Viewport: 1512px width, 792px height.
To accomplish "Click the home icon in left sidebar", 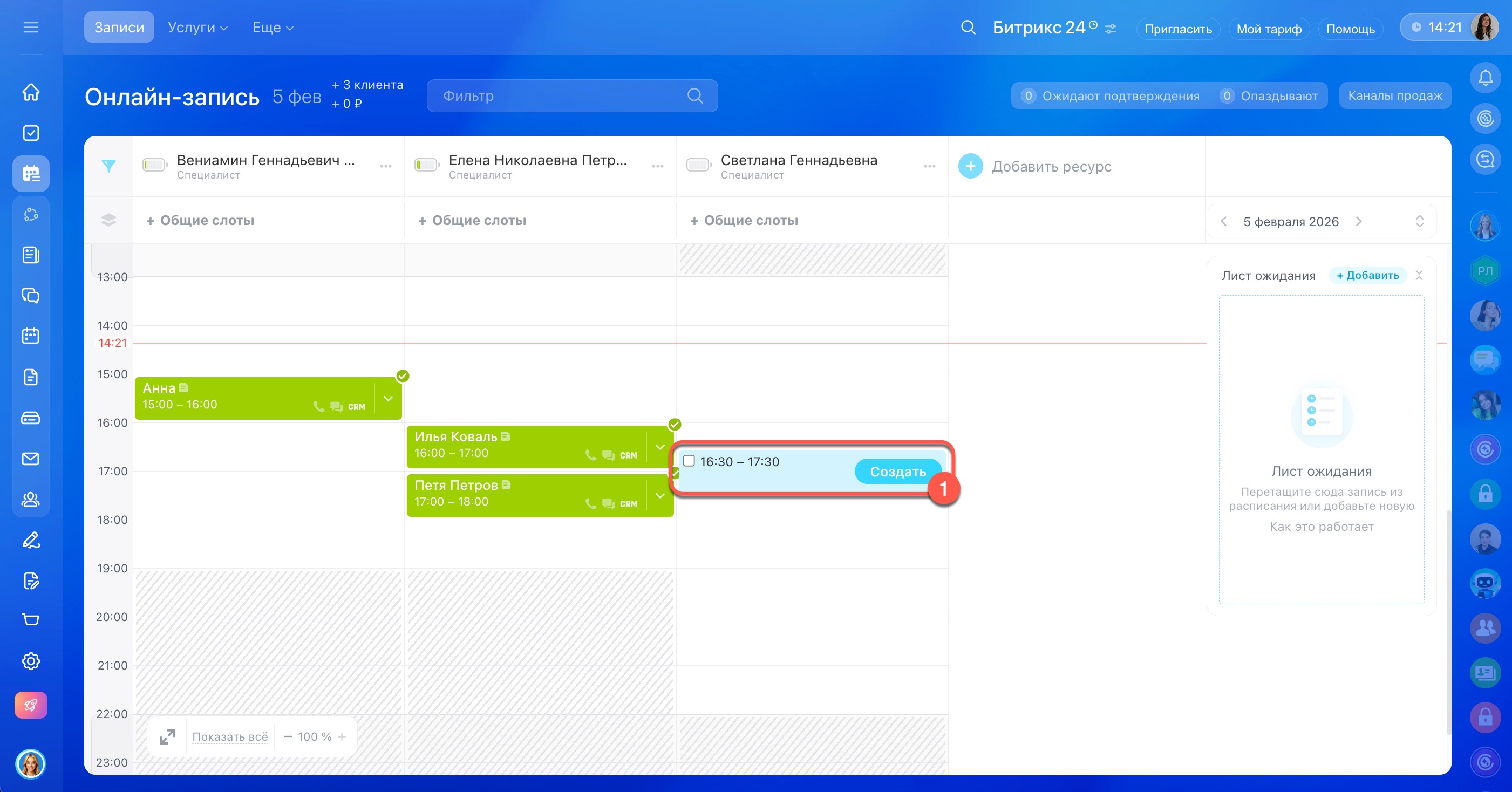I will [x=31, y=92].
